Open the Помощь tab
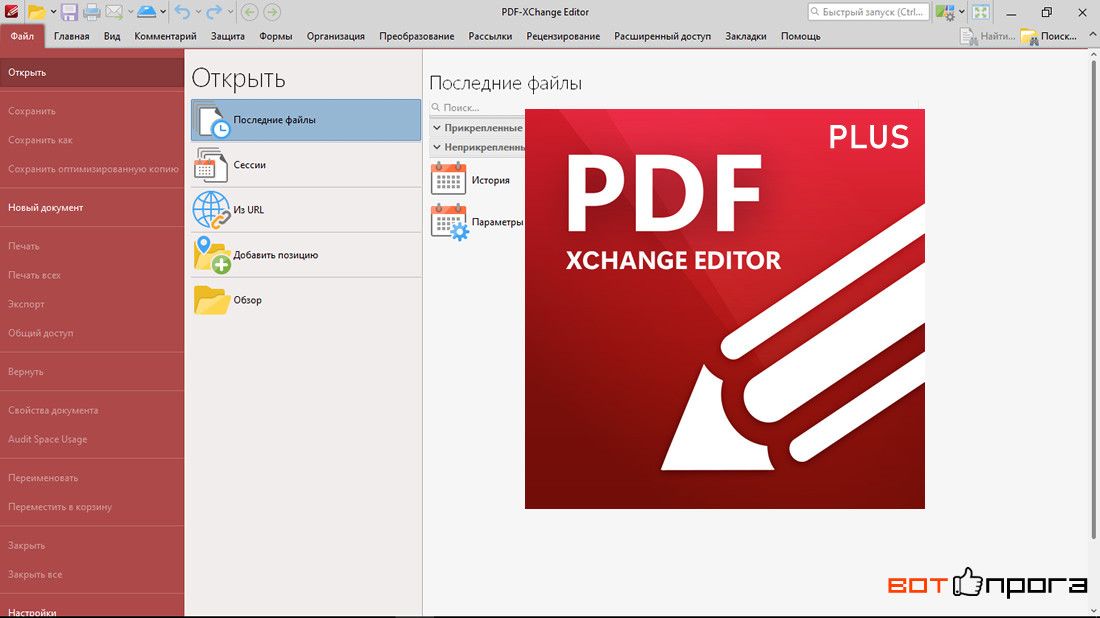The height and width of the screenshot is (618, 1100). (x=800, y=36)
